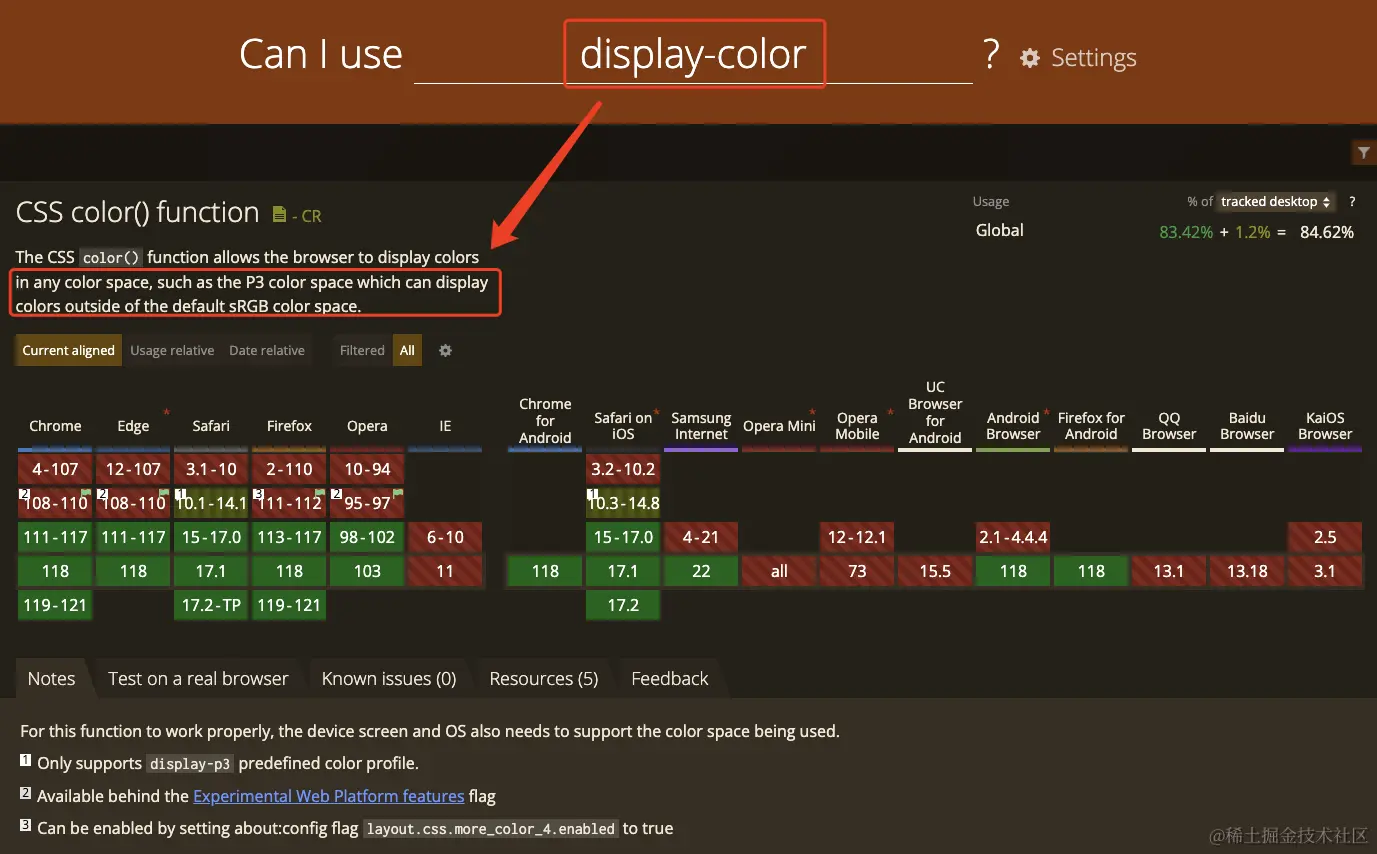Click Baidu Browser 13.18 cell
Viewport: 1377px width, 854px height.
coord(1247,571)
